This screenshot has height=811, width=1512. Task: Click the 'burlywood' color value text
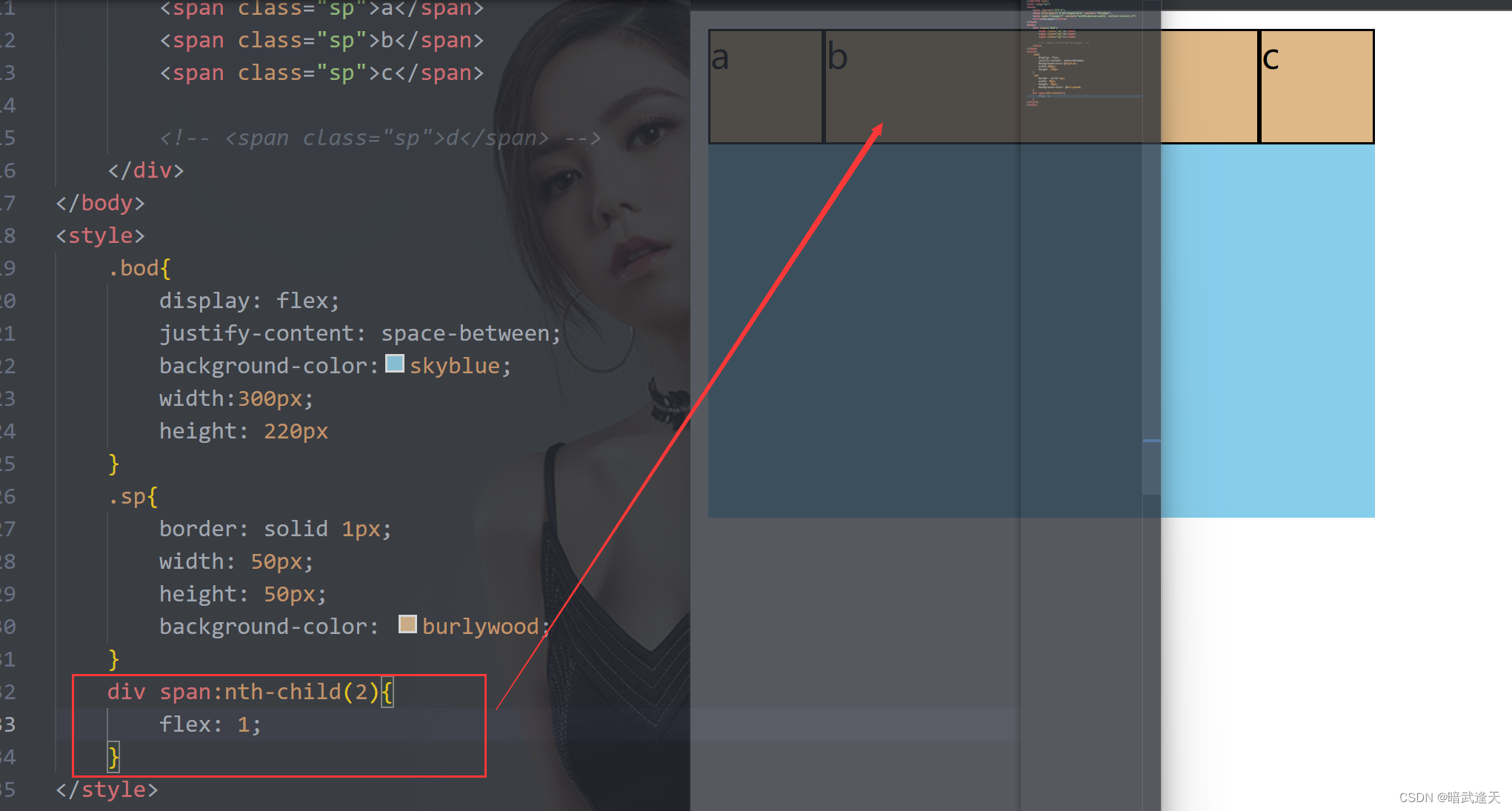click(x=481, y=627)
